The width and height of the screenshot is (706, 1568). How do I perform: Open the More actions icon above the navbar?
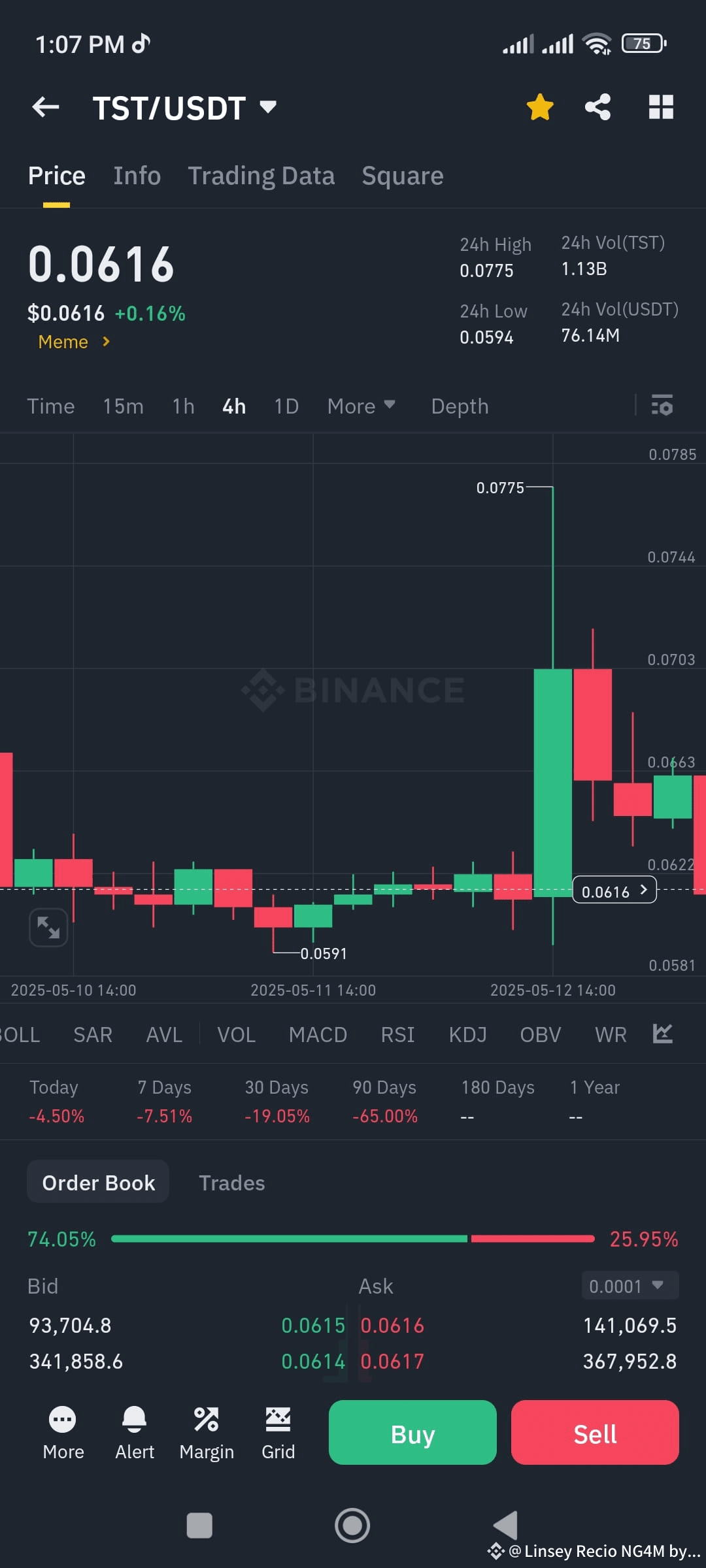click(63, 1433)
